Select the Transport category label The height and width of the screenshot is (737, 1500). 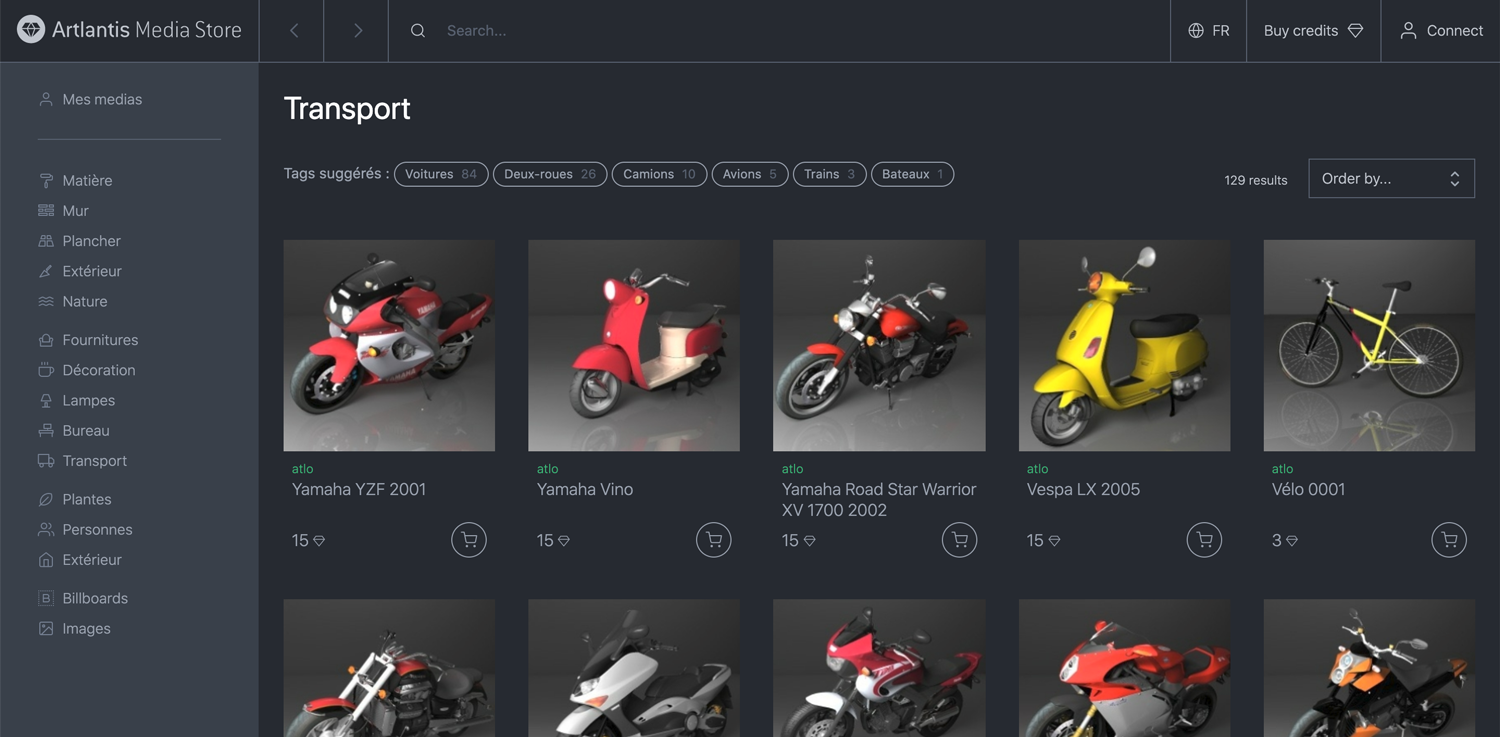pos(95,461)
